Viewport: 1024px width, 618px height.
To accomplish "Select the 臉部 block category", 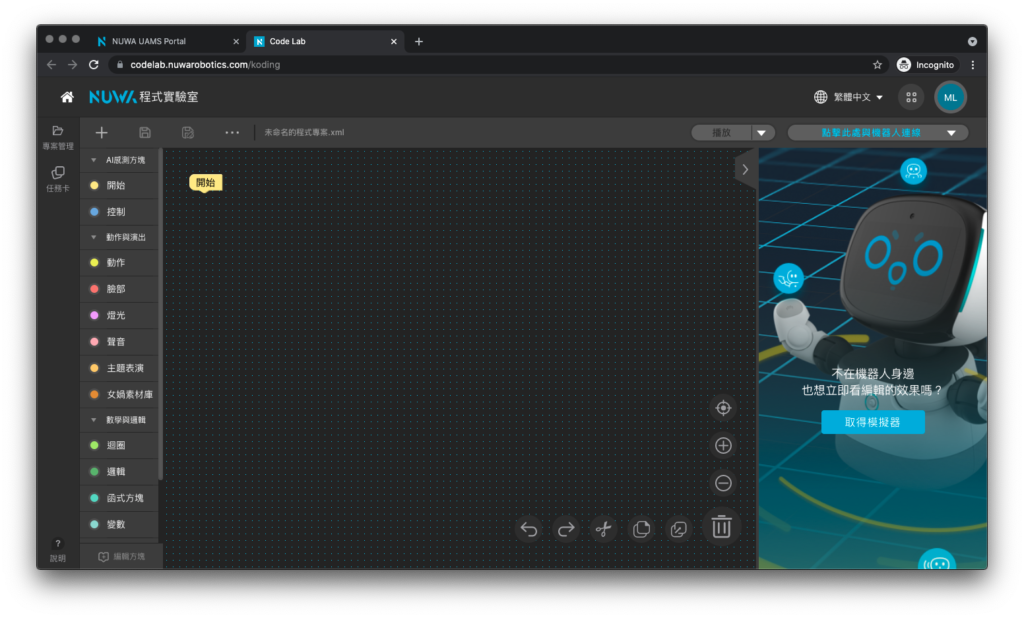I will [119, 289].
